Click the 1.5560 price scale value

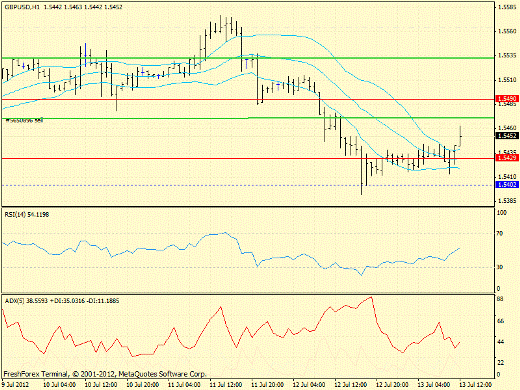pos(507,31)
